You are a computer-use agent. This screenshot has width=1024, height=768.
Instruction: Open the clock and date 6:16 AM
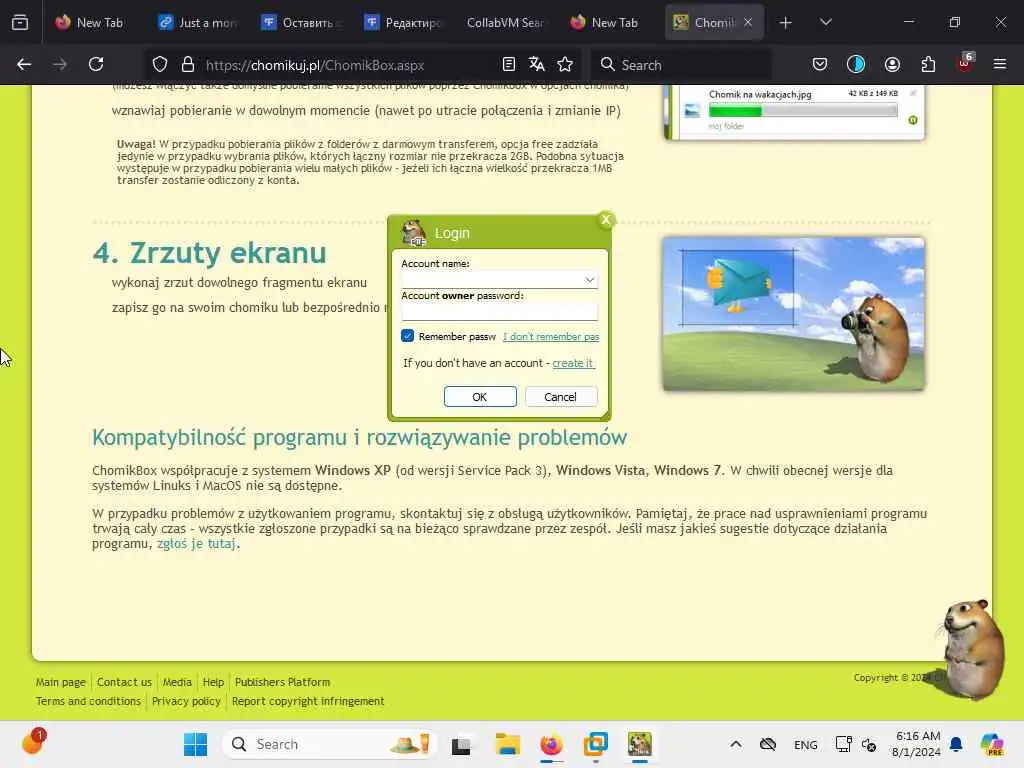(917, 744)
